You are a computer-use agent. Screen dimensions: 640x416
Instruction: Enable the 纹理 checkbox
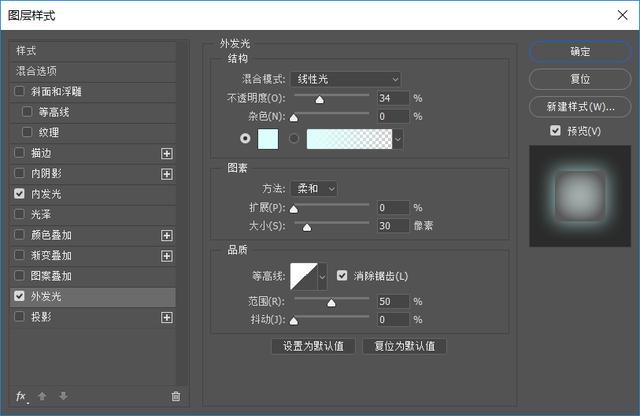[x=27, y=132]
